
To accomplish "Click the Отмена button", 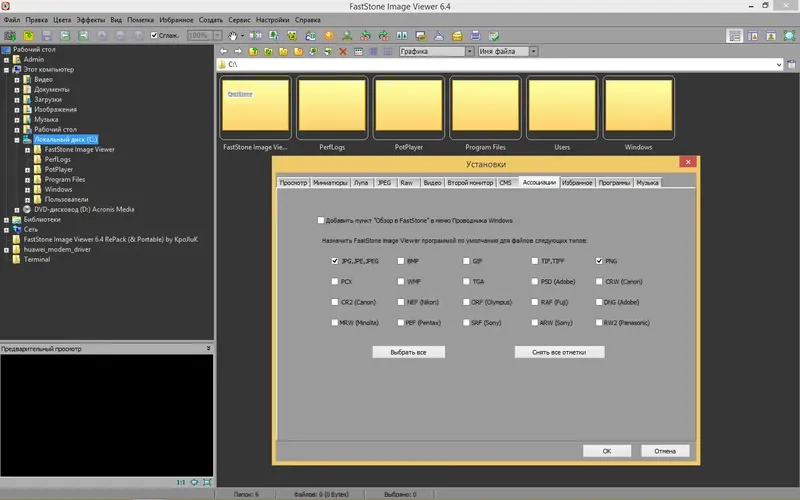I will coord(665,451).
